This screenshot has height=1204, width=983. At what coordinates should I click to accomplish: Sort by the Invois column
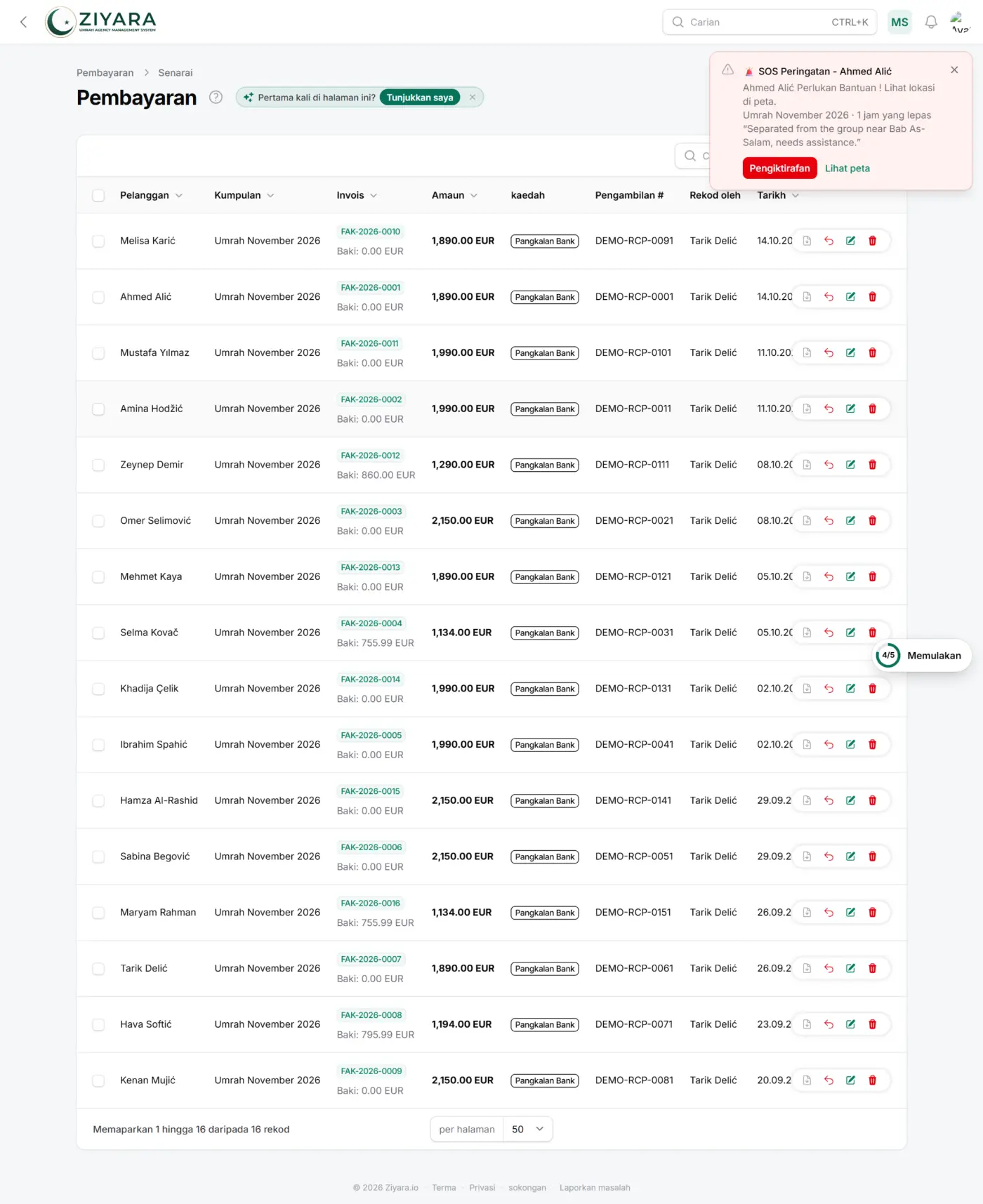point(357,195)
